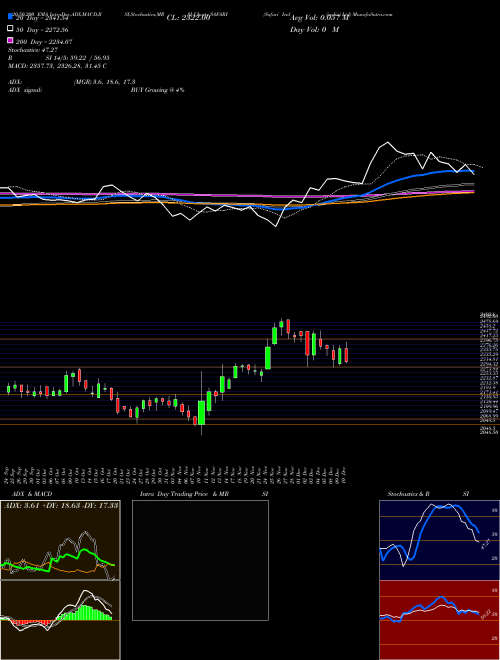Click the 'MACD: 2357.73, 2326.28, 31.45 C' line

click(x=57, y=66)
